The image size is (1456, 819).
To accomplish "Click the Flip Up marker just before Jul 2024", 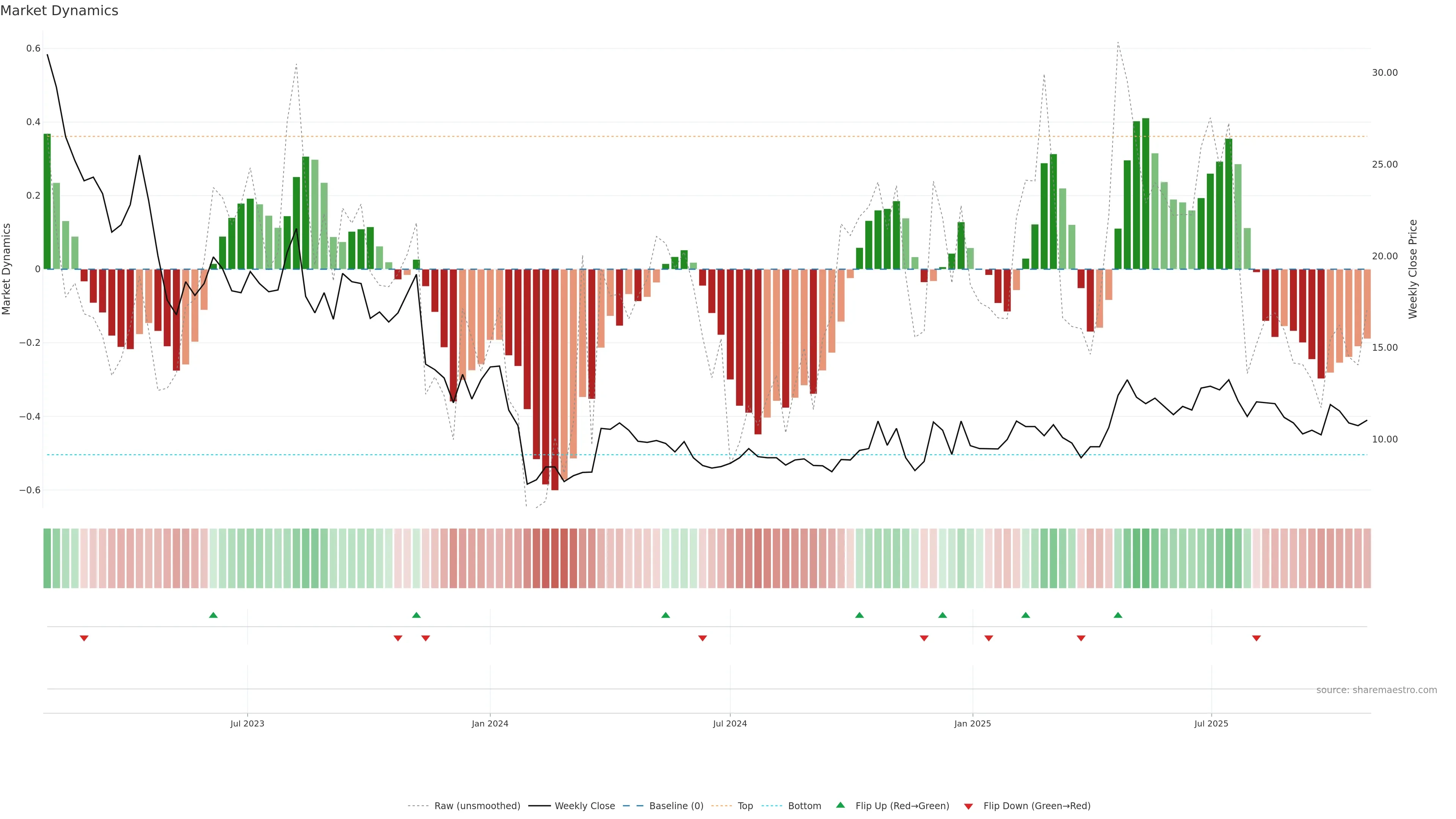I will pyautogui.click(x=665, y=615).
